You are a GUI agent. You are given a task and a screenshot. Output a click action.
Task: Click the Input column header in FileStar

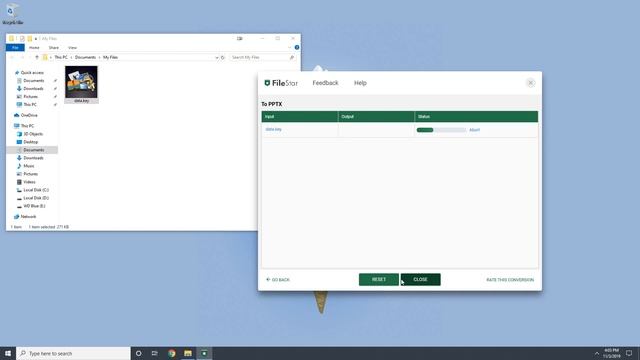tap(300, 117)
